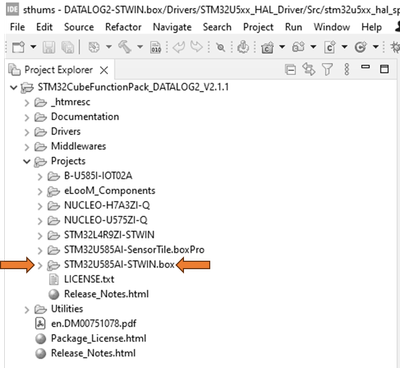Select Release_Notes.html under Projects folder
The image size is (400, 368).
[x=106, y=294]
